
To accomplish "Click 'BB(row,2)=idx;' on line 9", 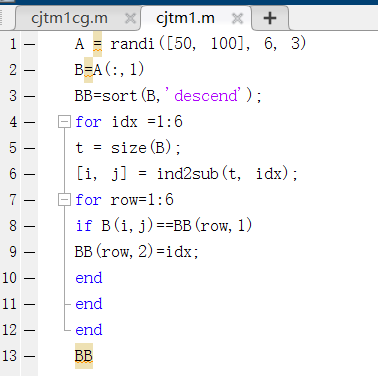I will (137, 252).
